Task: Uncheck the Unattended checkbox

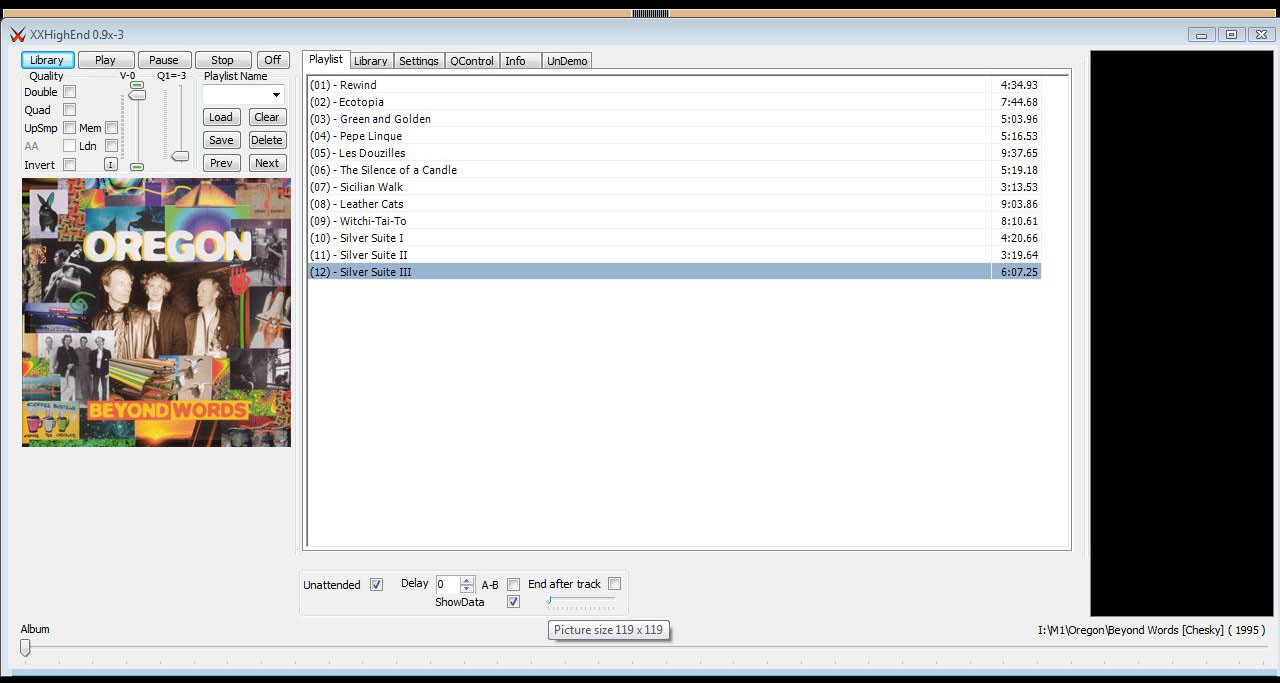Action: [x=377, y=585]
